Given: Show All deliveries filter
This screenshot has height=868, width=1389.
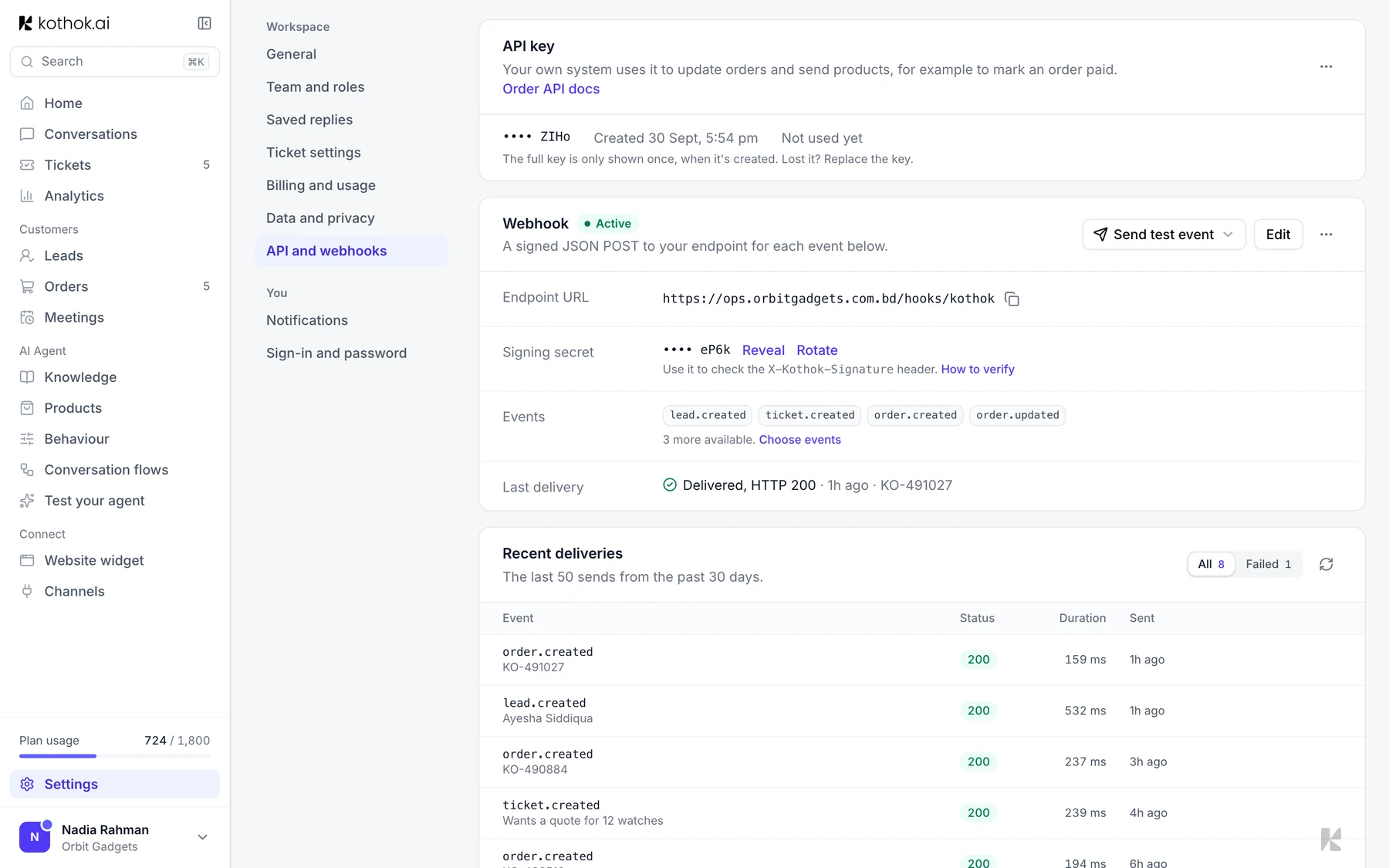Looking at the screenshot, I should coord(1211,565).
